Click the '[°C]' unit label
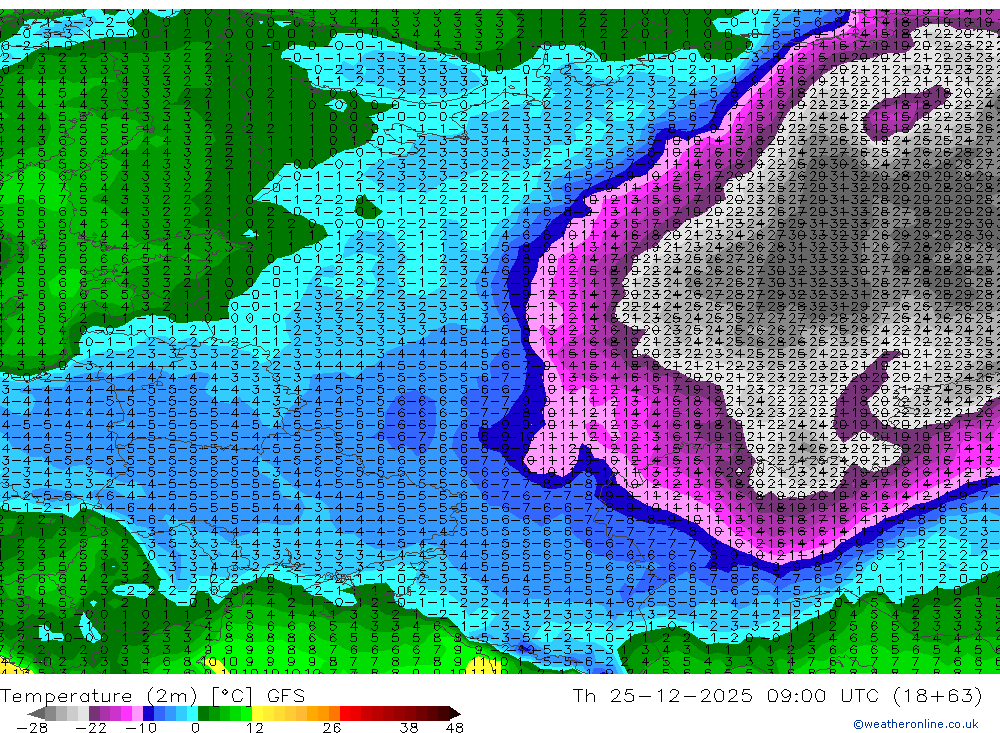1000x733 pixels. pyautogui.click(x=232, y=696)
